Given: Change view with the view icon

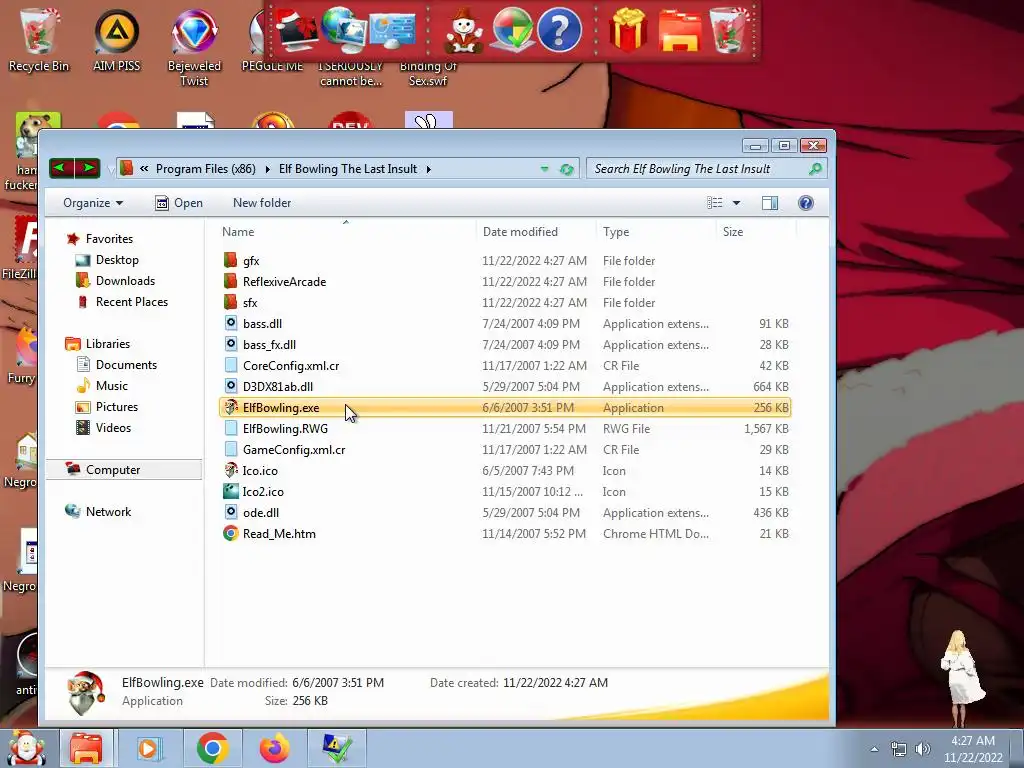Looking at the screenshot, I should (714, 203).
